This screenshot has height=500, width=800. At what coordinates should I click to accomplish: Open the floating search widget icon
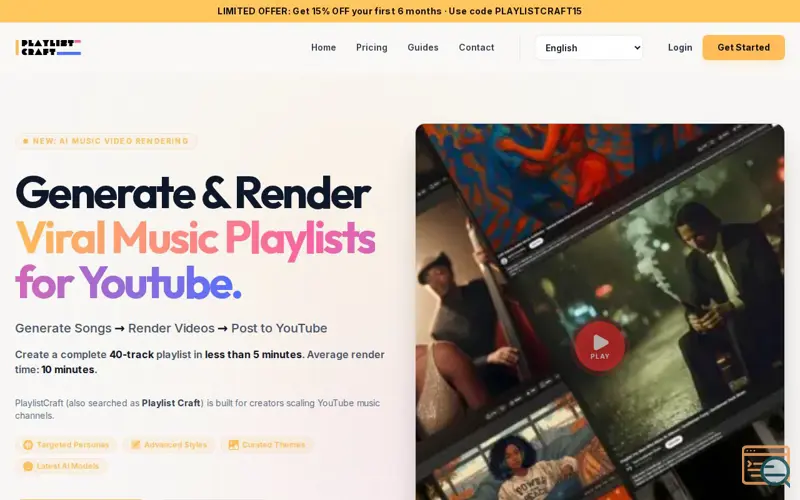(765, 466)
